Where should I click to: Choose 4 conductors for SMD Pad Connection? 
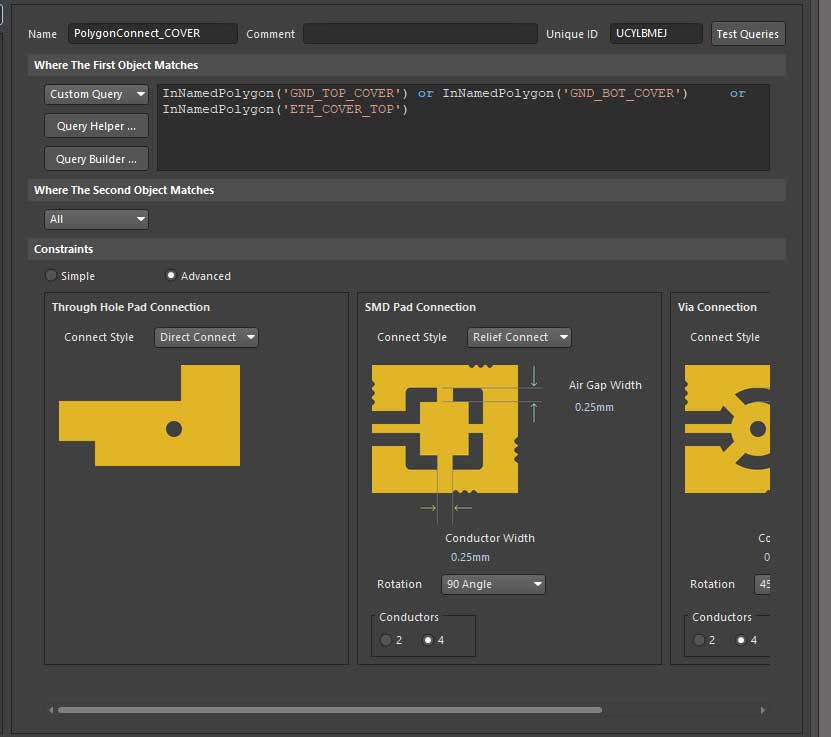click(x=429, y=640)
